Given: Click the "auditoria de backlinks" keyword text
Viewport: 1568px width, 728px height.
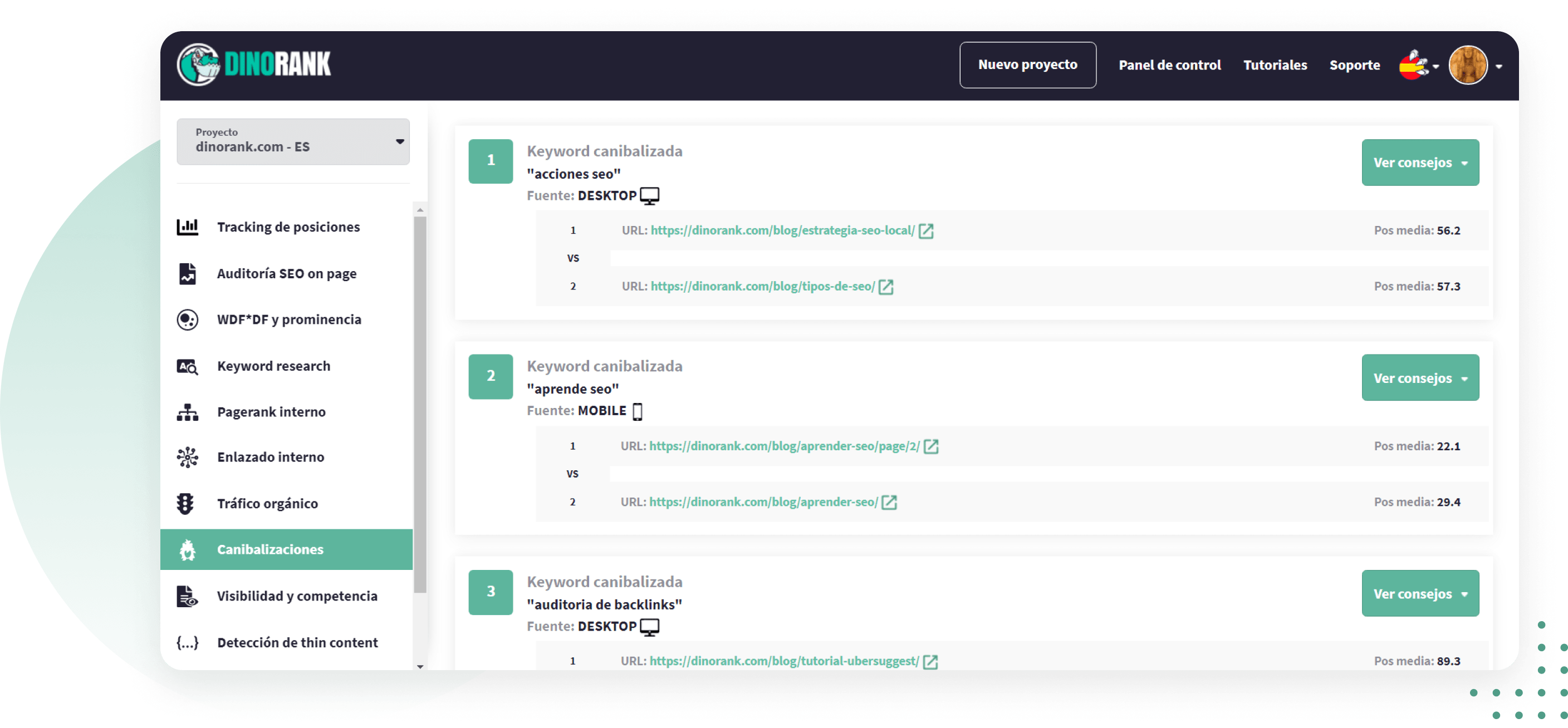Looking at the screenshot, I should tap(605, 605).
